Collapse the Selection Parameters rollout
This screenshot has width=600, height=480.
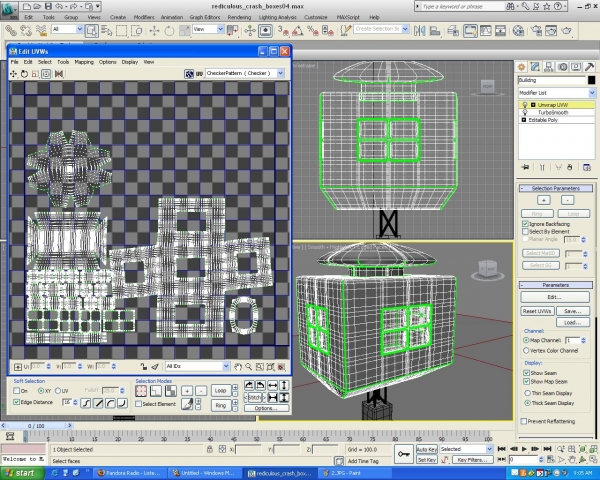pyautogui.click(x=556, y=188)
